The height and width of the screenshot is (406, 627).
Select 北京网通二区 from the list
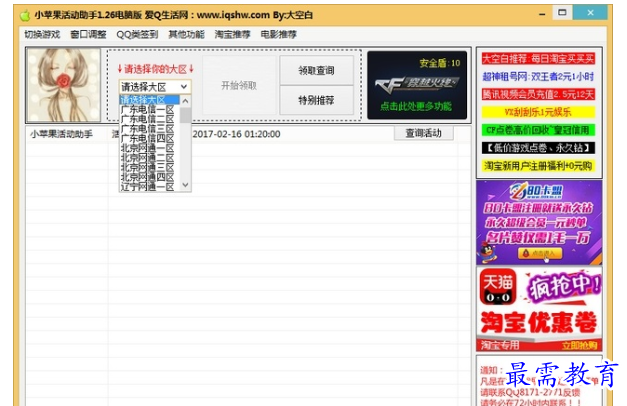tap(148, 158)
